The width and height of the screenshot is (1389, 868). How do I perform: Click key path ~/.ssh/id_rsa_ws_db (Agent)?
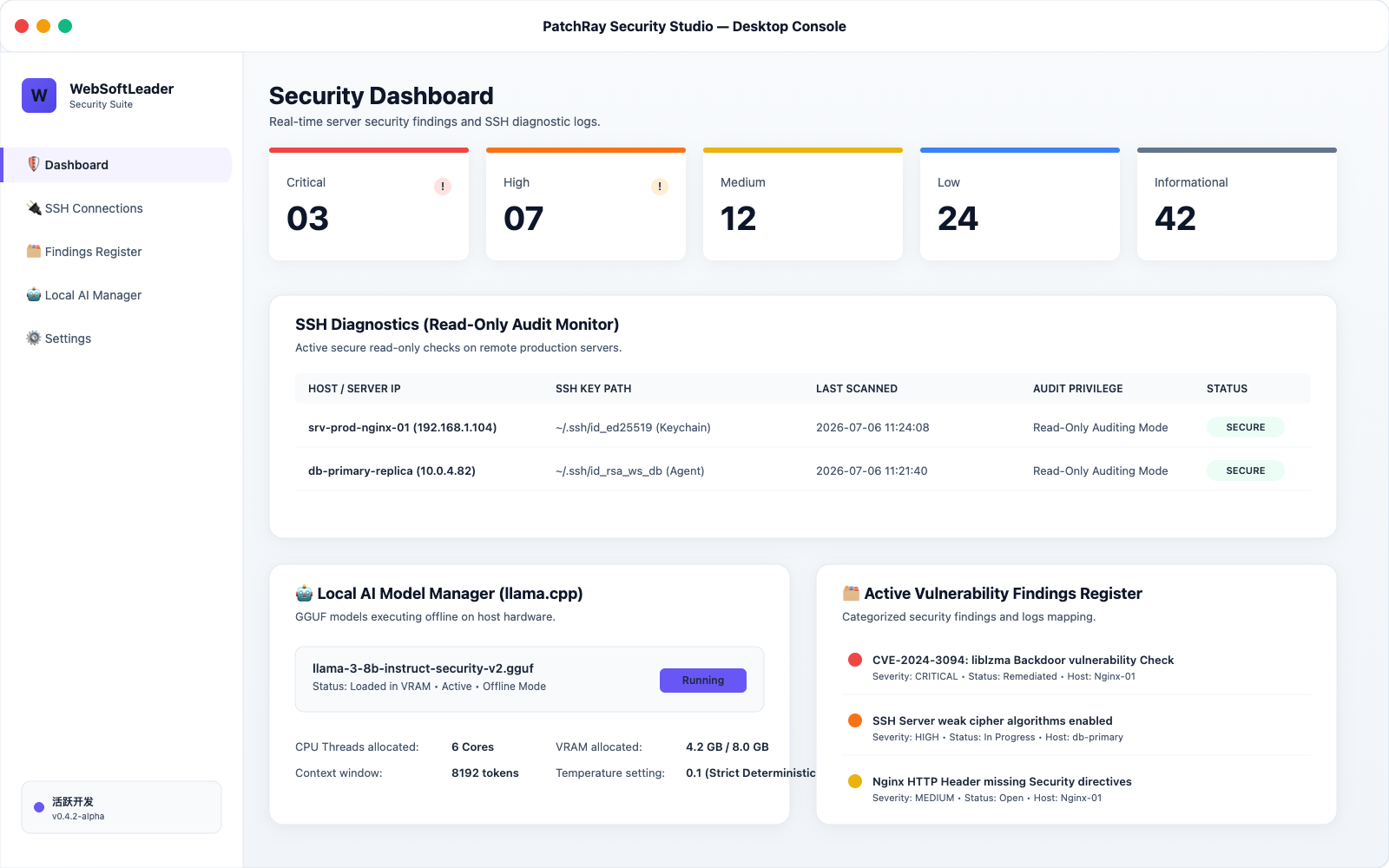pos(629,470)
